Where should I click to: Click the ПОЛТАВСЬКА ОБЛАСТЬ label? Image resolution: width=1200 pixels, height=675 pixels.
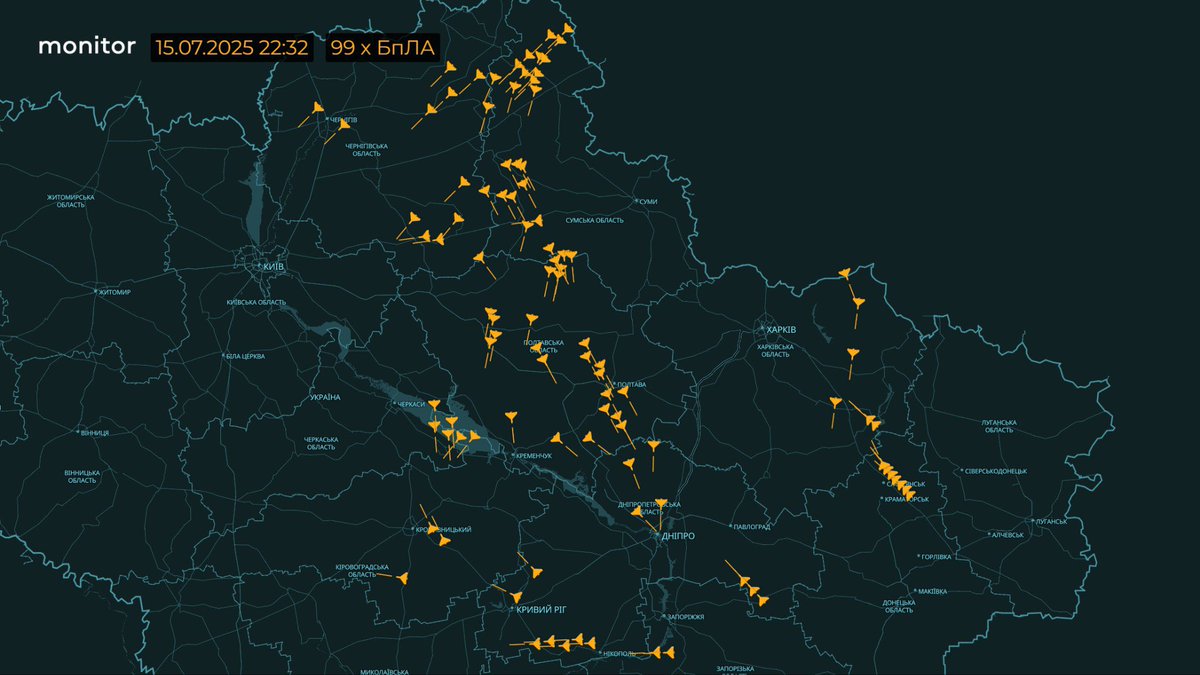coord(544,346)
